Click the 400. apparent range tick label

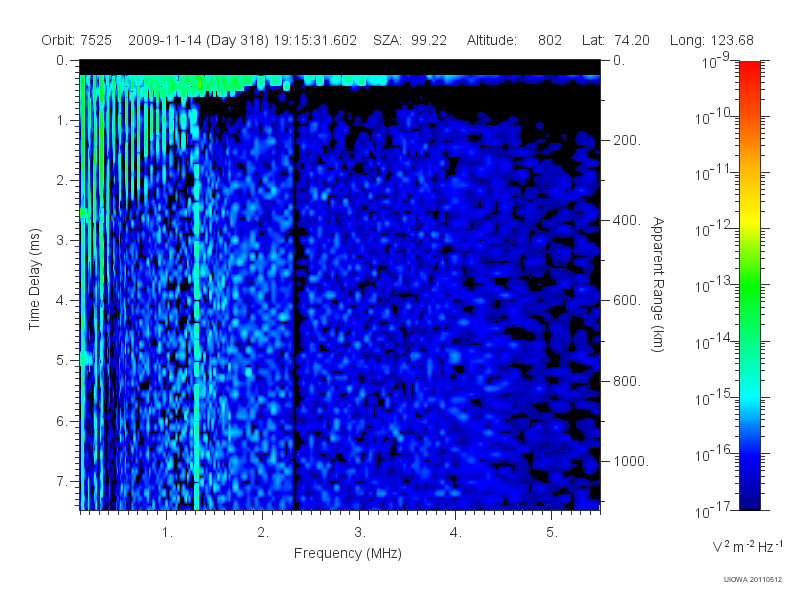pyautogui.click(x=627, y=220)
